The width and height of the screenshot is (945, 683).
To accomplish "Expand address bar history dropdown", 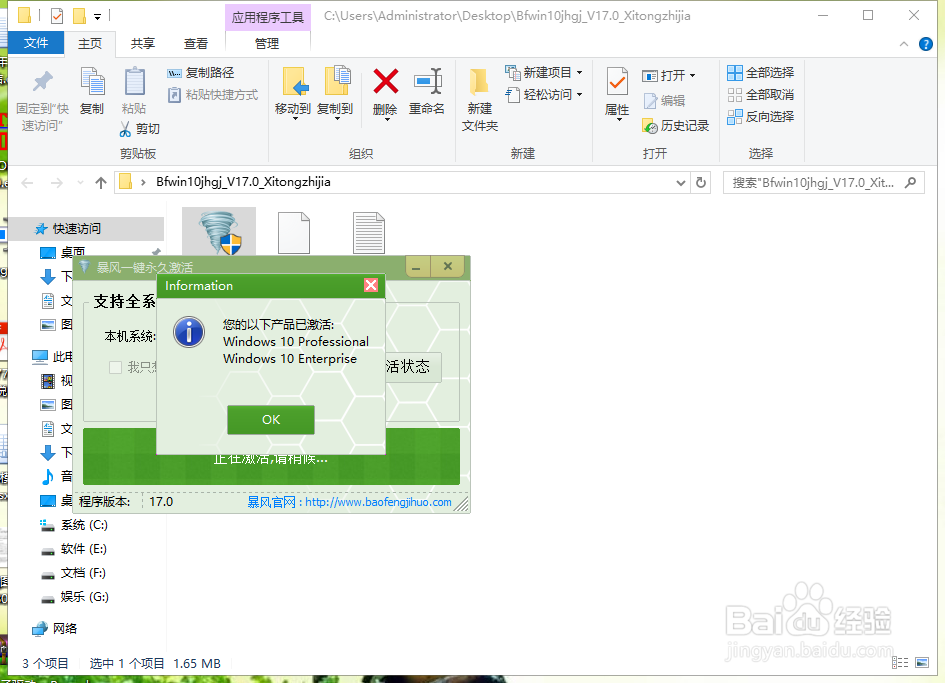I will click(680, 183).
